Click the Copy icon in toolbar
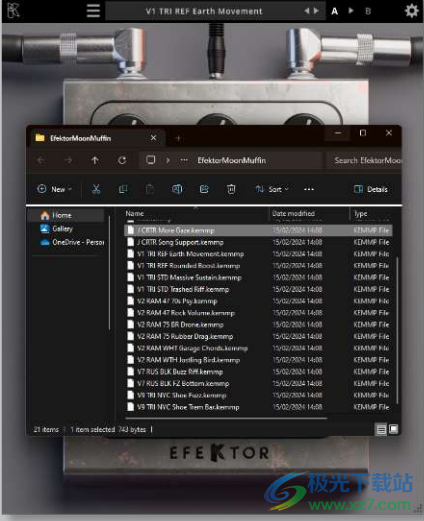Viewport: 424px width, 521px height. 123,189
